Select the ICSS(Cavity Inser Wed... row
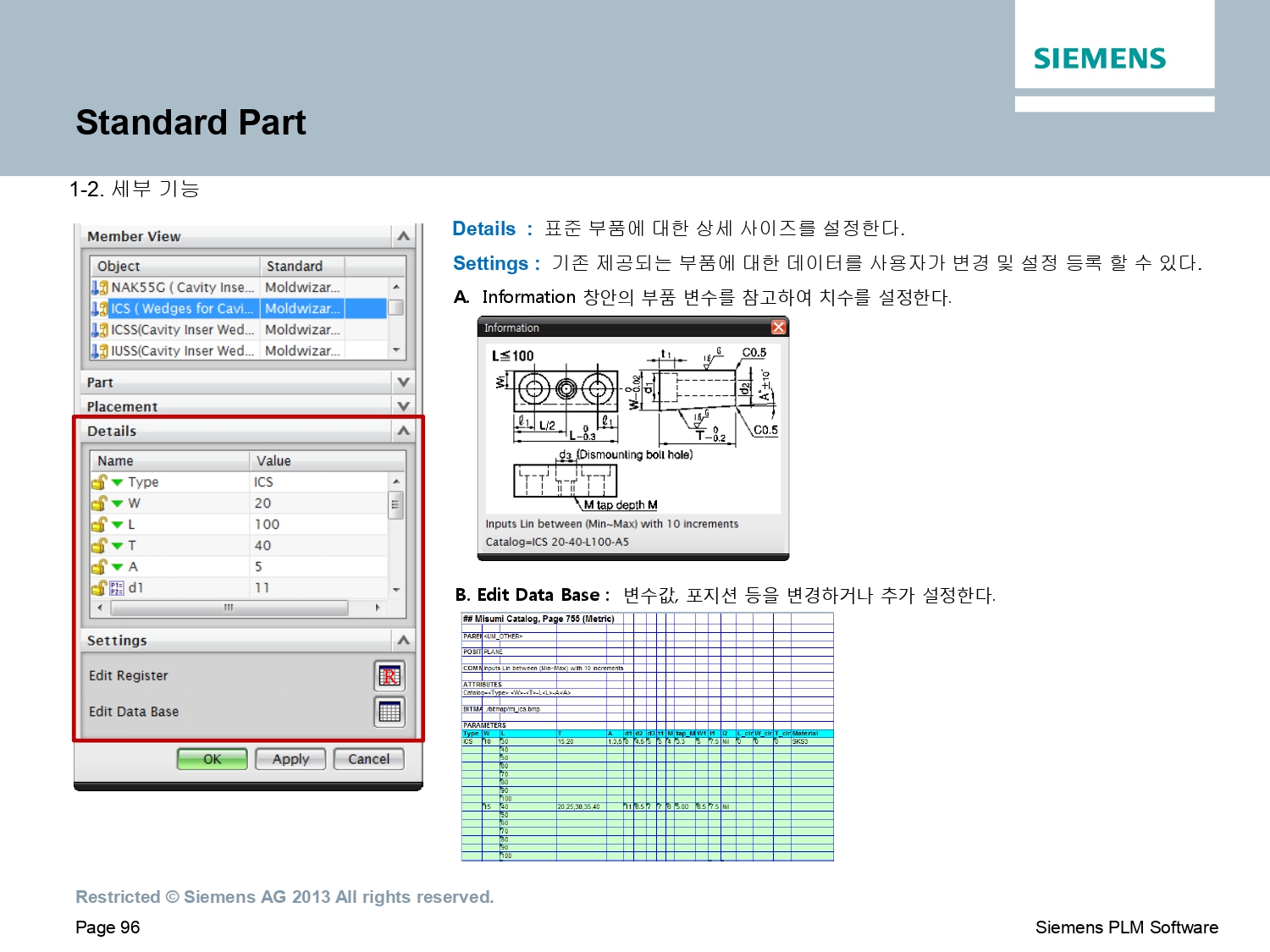1270x952 pixels. [x=239, y=330]
